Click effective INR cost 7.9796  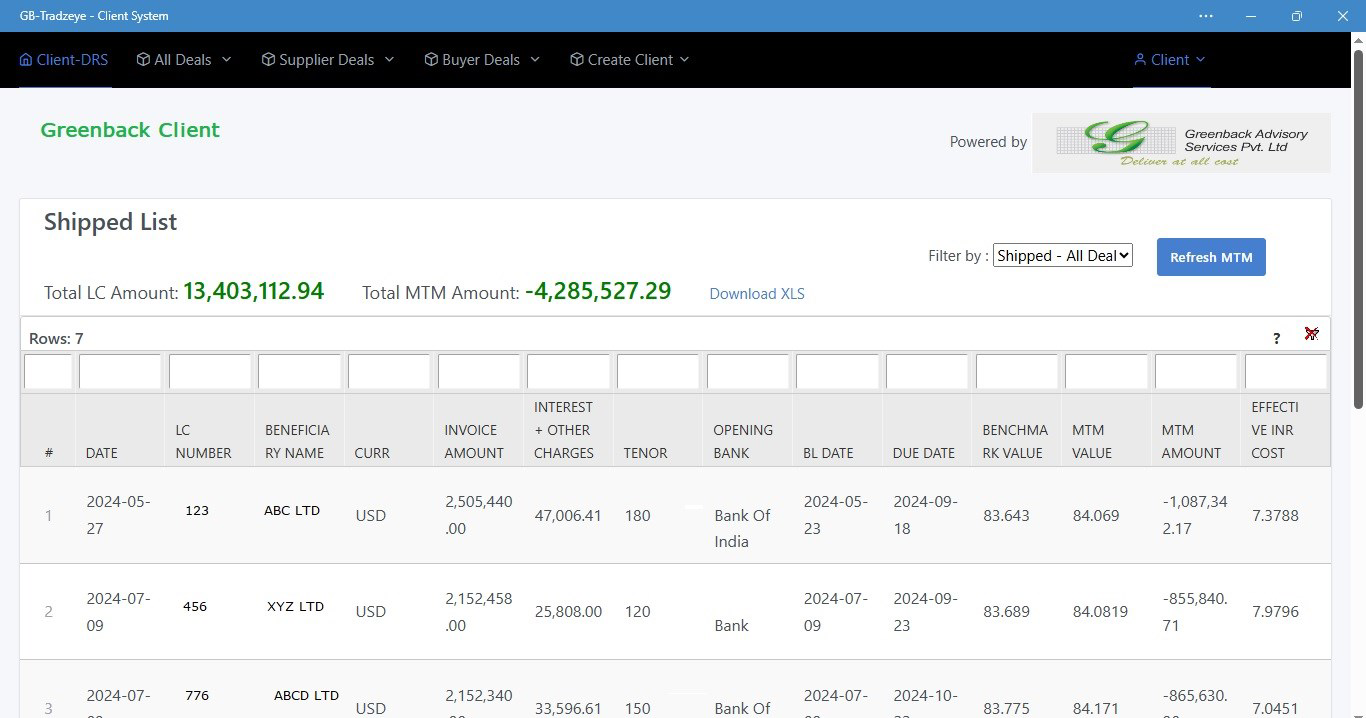pyautogui.click(x=1275, y=611)
